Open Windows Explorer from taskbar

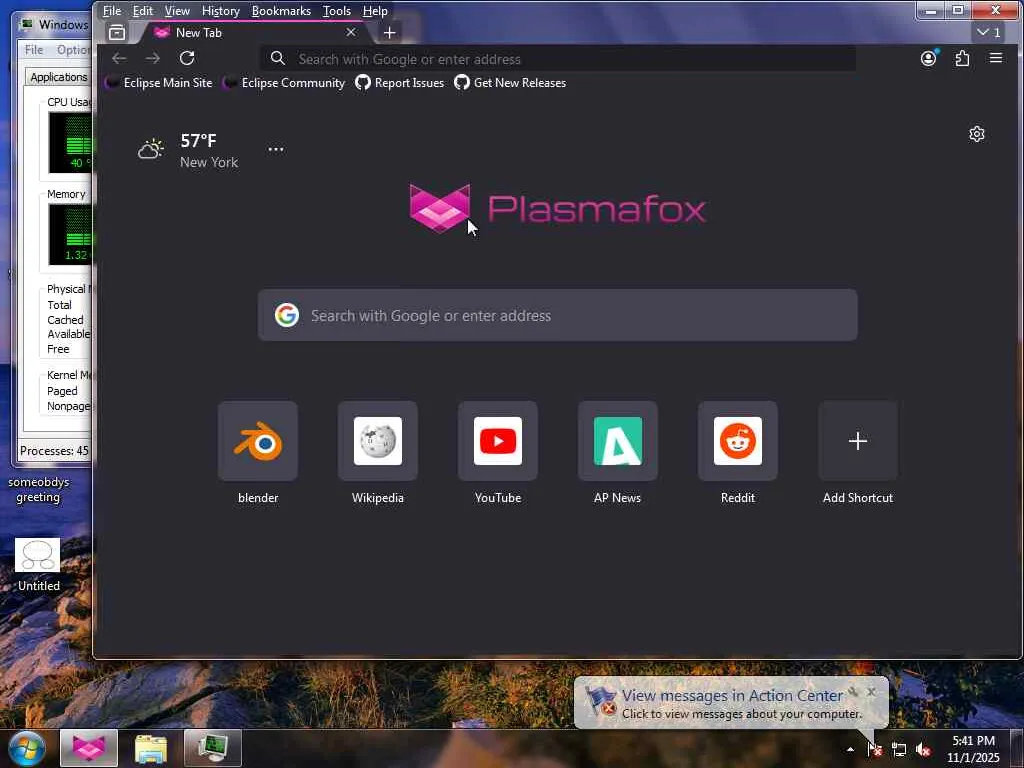[x=151, y=748]
